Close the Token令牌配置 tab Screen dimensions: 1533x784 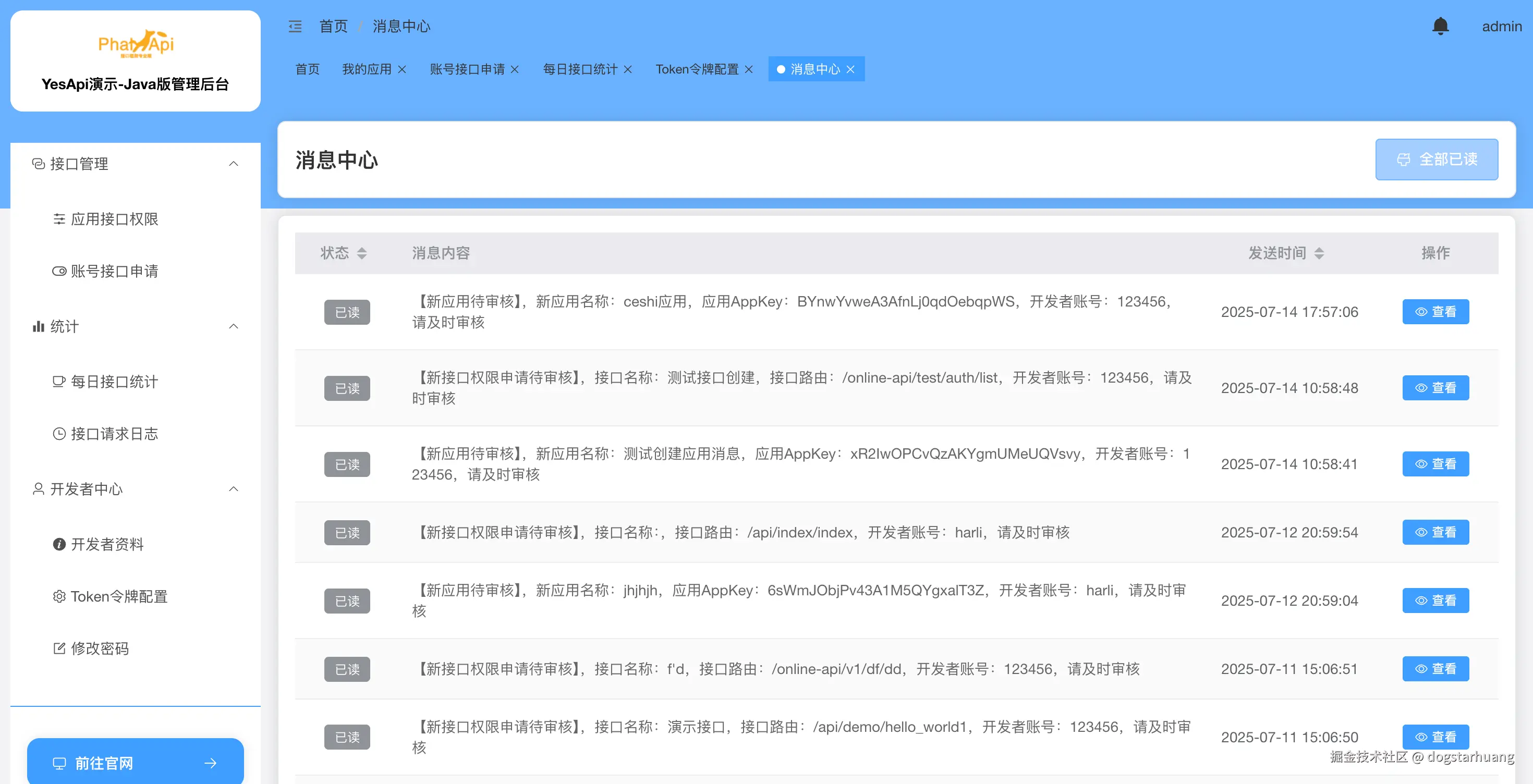(749, 70)
